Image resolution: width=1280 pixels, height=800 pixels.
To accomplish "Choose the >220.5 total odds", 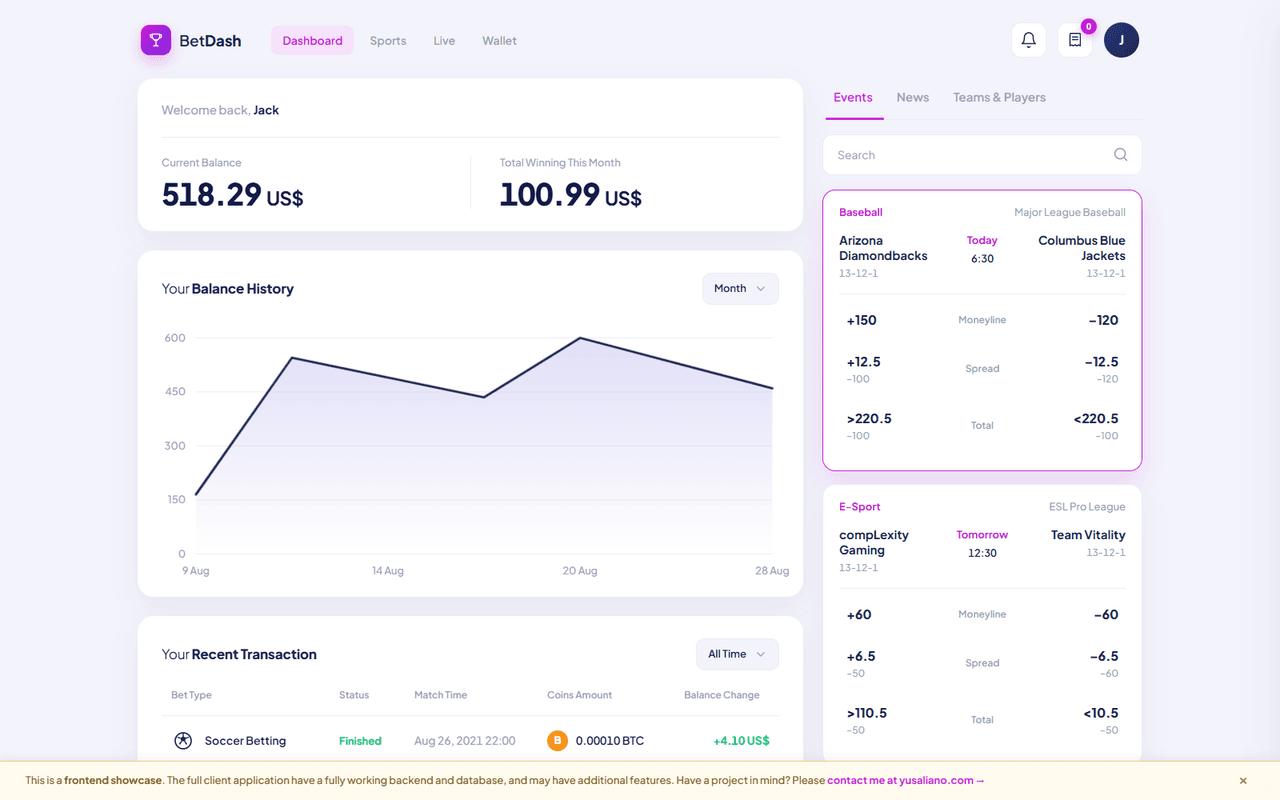I will (869, 426).
